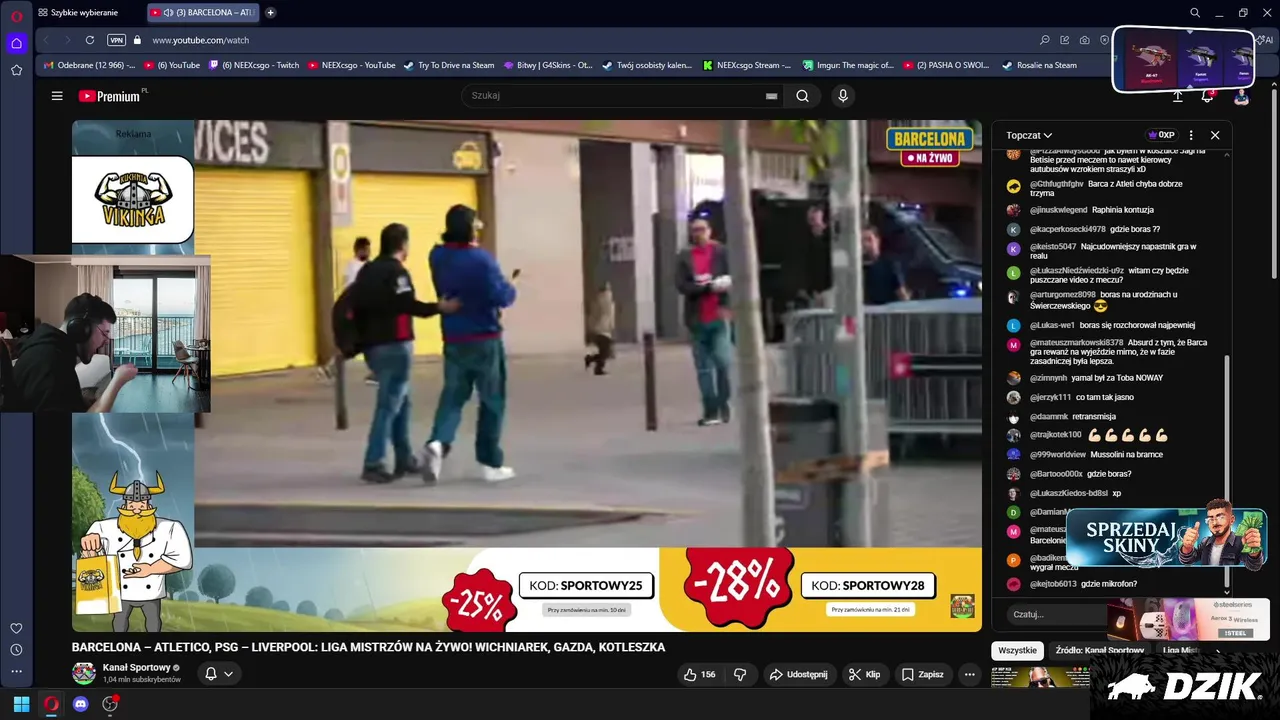Open Odebrane (12 966) bookmark

tap(88, 65)
